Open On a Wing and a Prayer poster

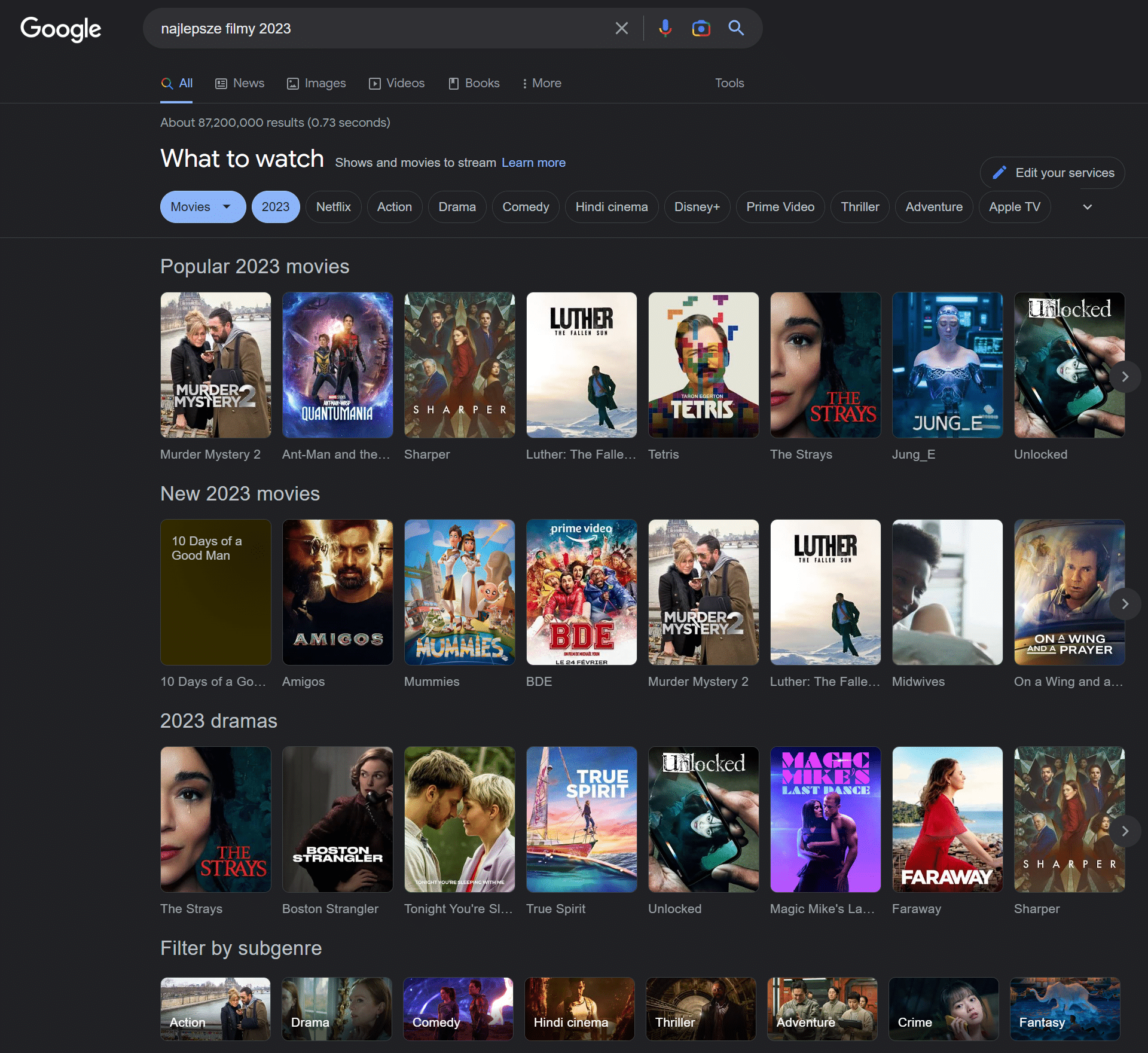click(x=1070, y=592)
